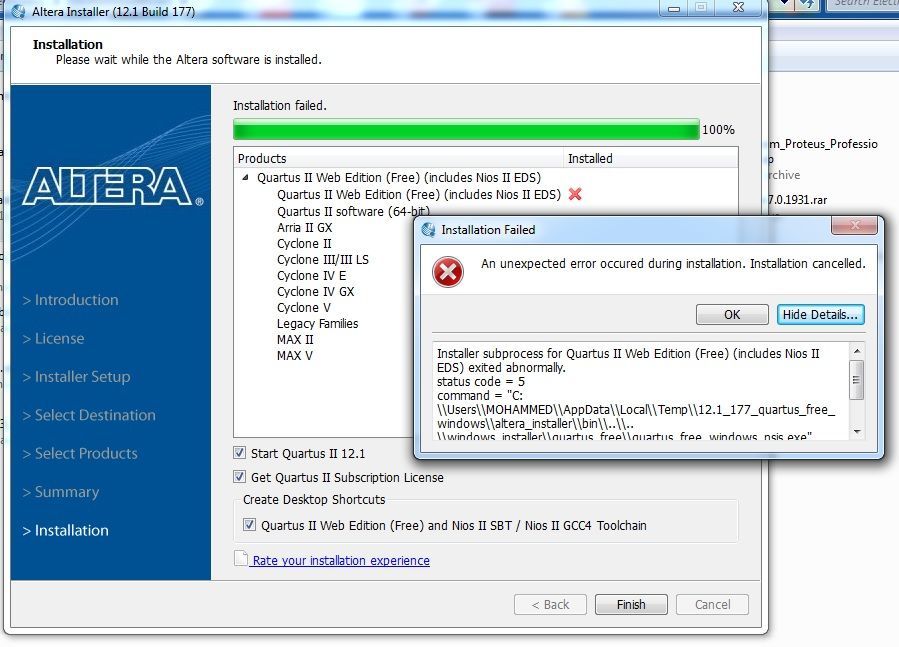Click the Altera logo in the sidebar
The width and height of the screenshot is (899, 647).
[113, 186]
